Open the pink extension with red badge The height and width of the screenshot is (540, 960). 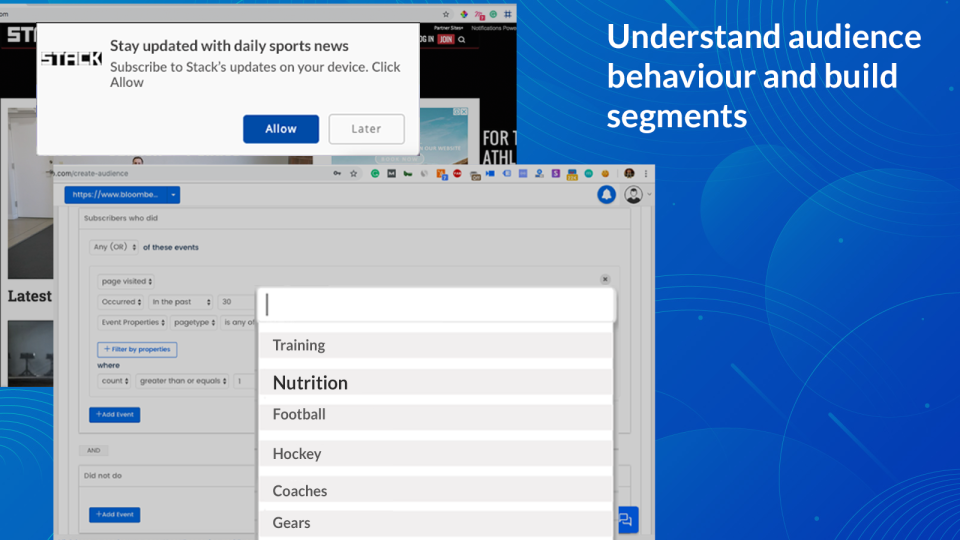(479, 15)
